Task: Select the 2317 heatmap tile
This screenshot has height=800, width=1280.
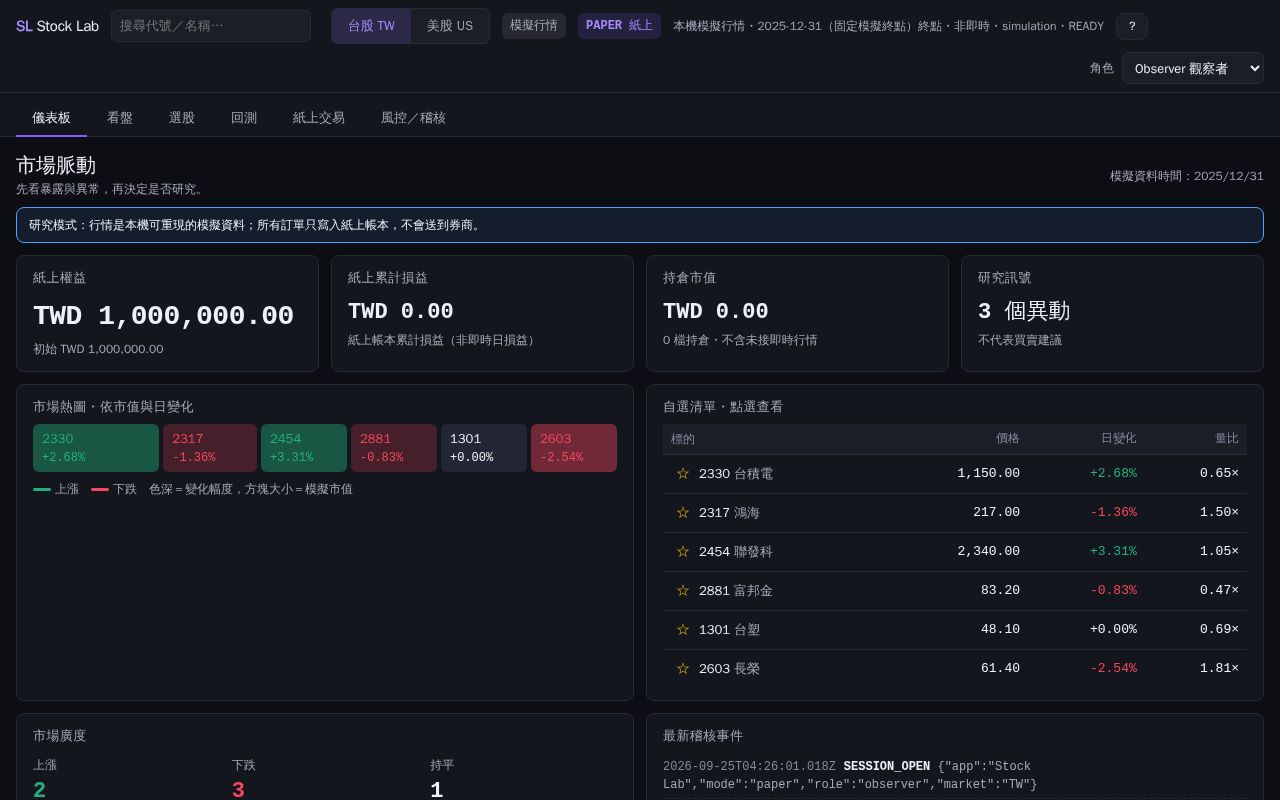Action: coord(210,448)
